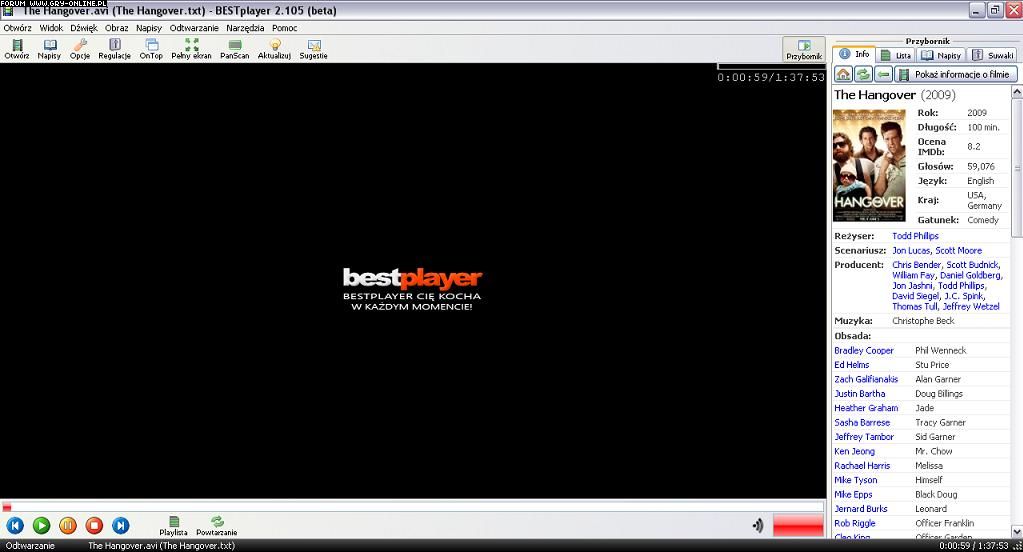Expand the Dźwięk menu
Image resolution: width=1023 pixels, height=552 pixels.
coord(84,28)
